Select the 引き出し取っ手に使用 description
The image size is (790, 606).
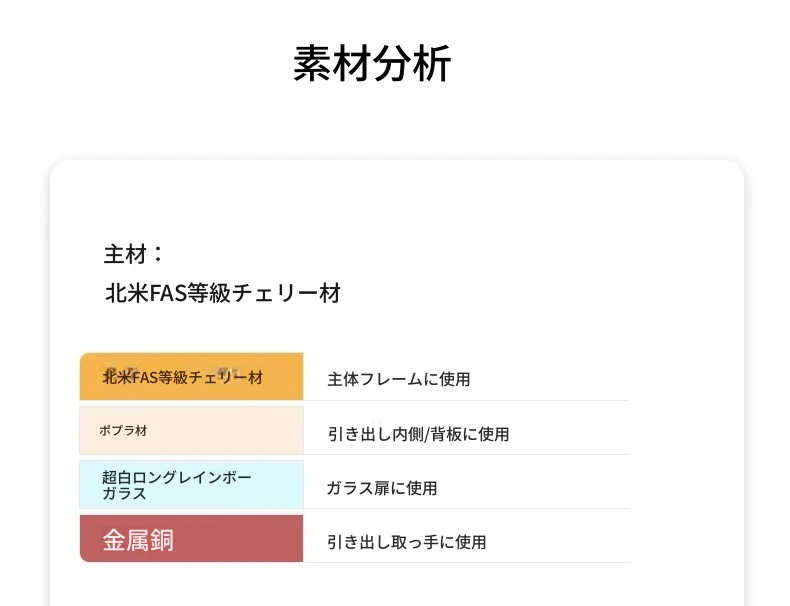407,542
